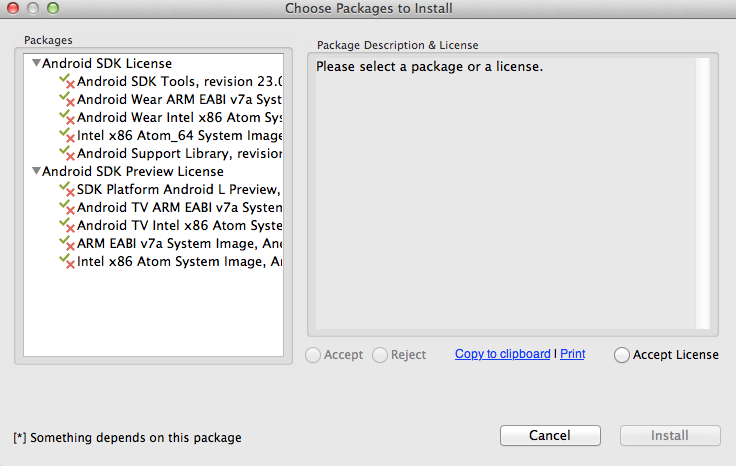Select the Accept License radio button
Image resolution: width=736 pixels, height=466 pixels.
[623, 355]
